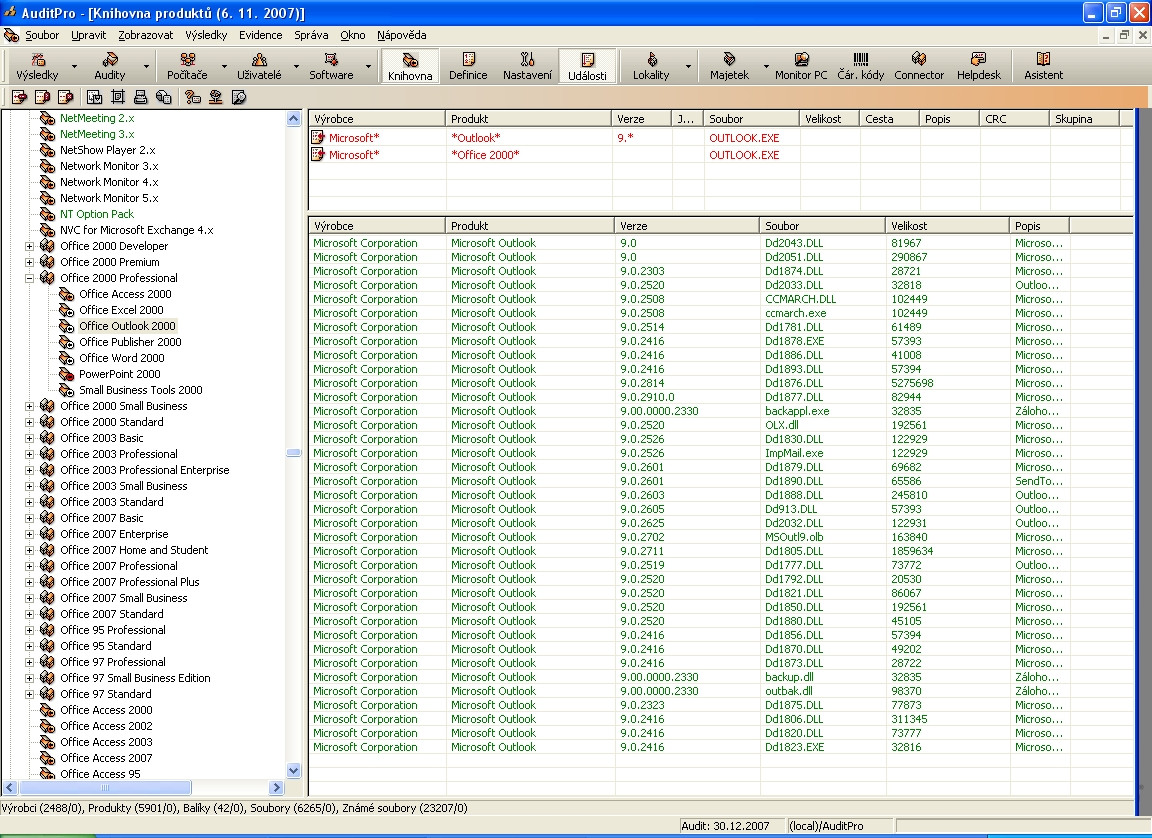This screenshot has width=1152, height=838.
Task: Start the Asistent wizard
Action: tap(1043, 66)
